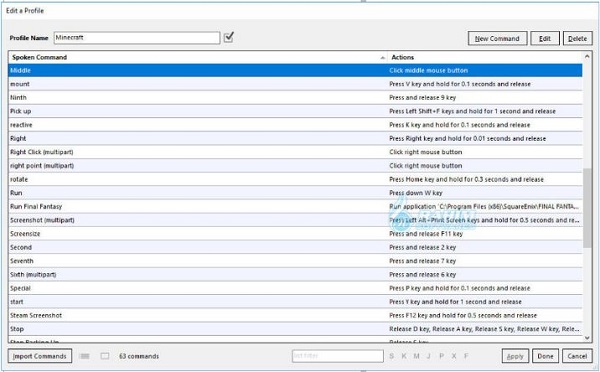The height and width of the screenshot is (372, 600).
Task: Select the reactive command row
Action: tap(295, 125)
